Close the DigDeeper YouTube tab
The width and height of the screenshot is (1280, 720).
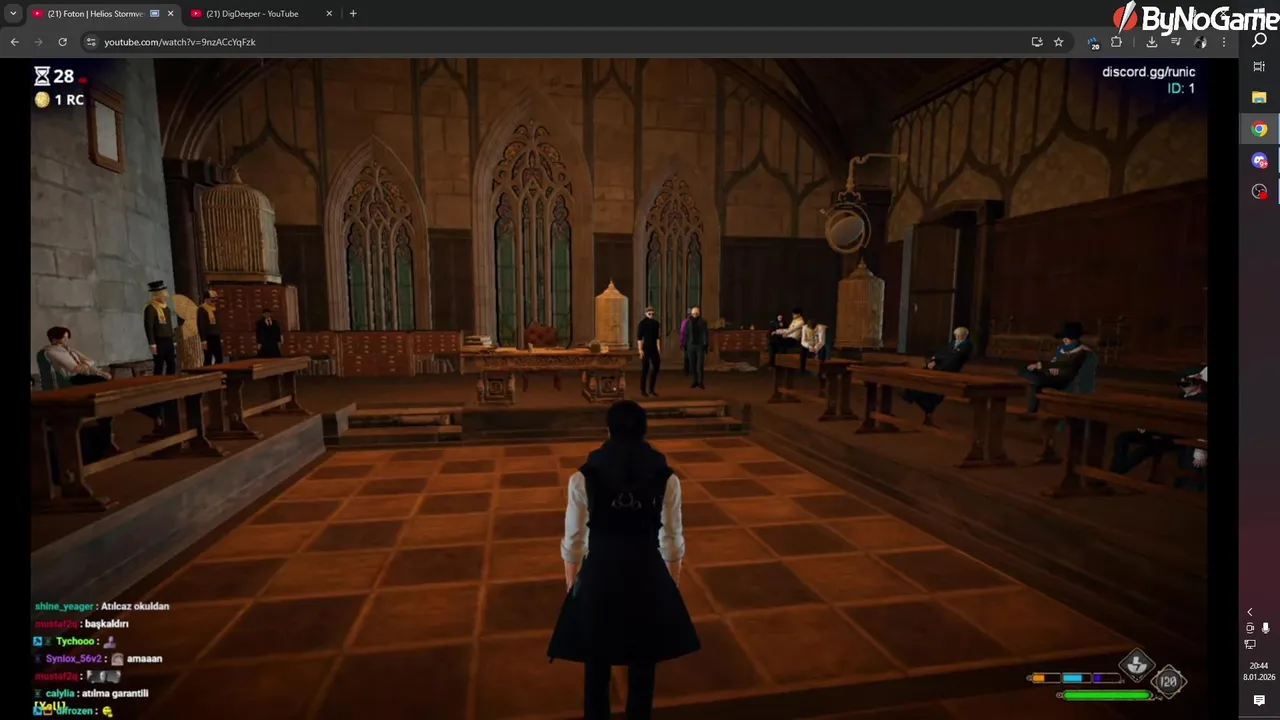coord(329,14)
